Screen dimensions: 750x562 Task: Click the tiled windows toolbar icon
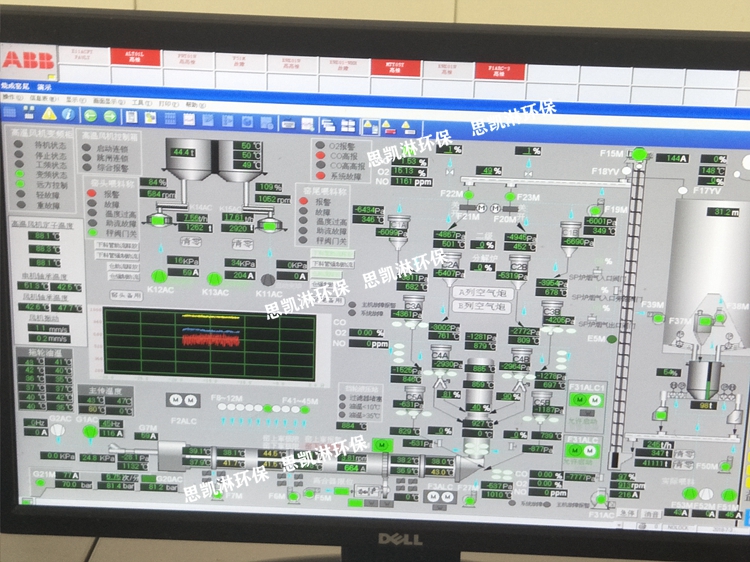[348, 126]
